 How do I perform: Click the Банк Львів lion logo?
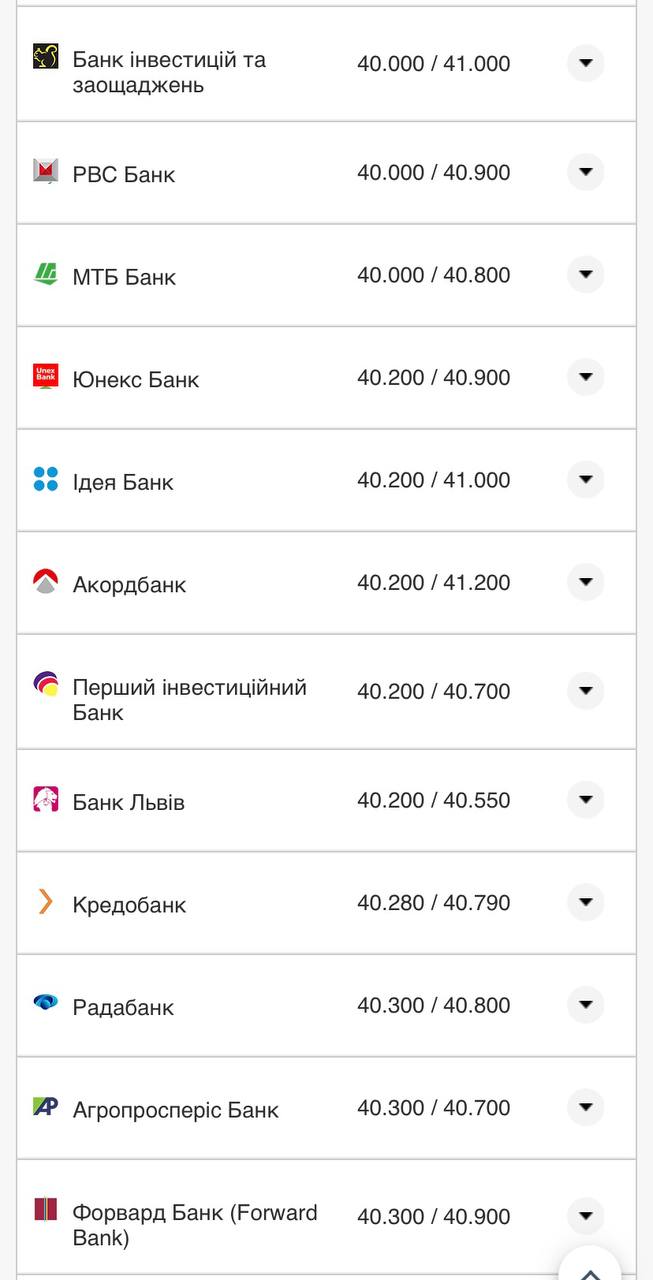point(46,799)
